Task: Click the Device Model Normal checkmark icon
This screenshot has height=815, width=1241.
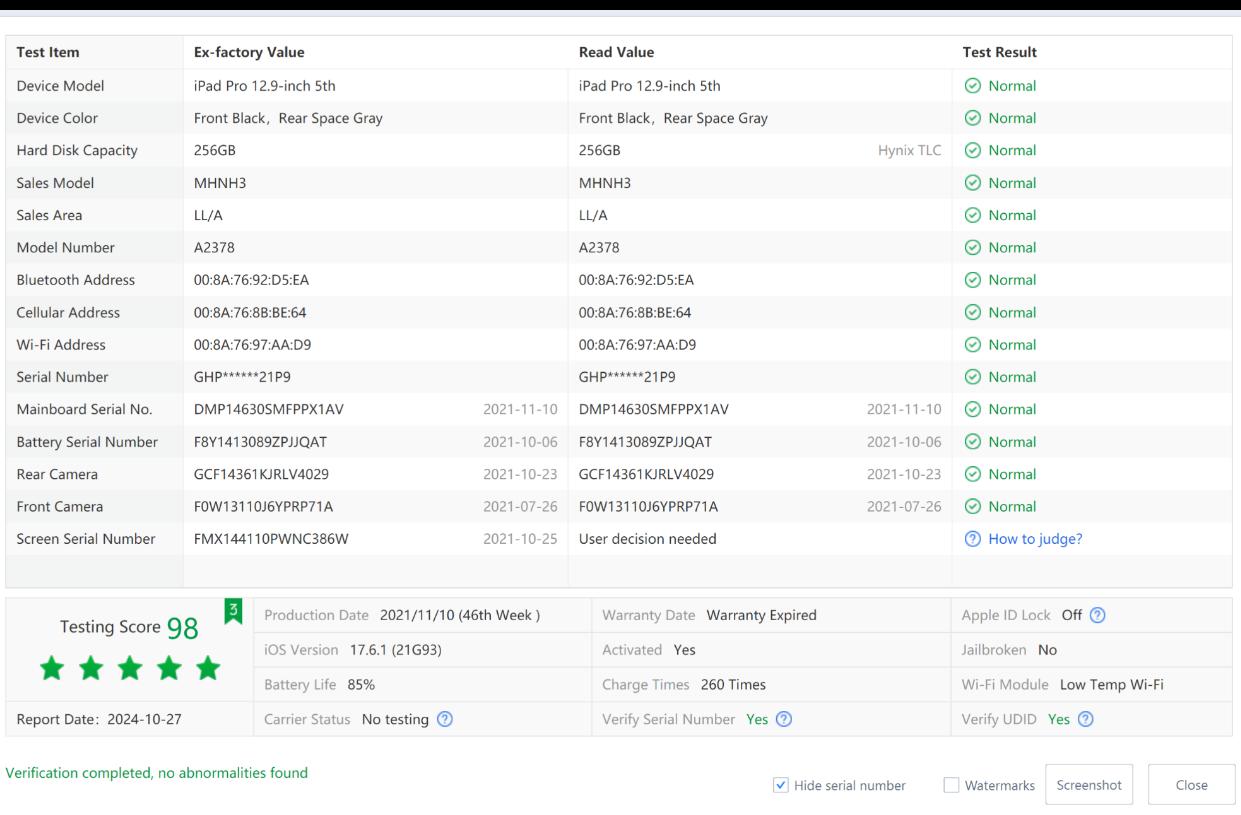Action: pyautogui.click(x=971, y=86)
